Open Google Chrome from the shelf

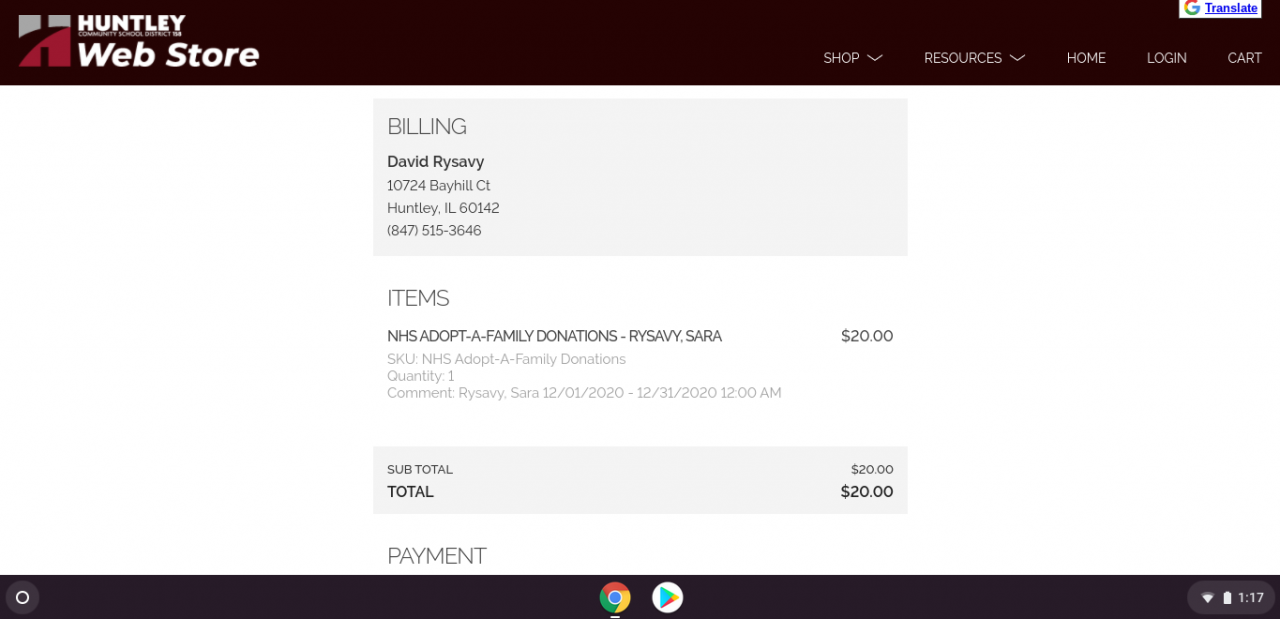615,598
